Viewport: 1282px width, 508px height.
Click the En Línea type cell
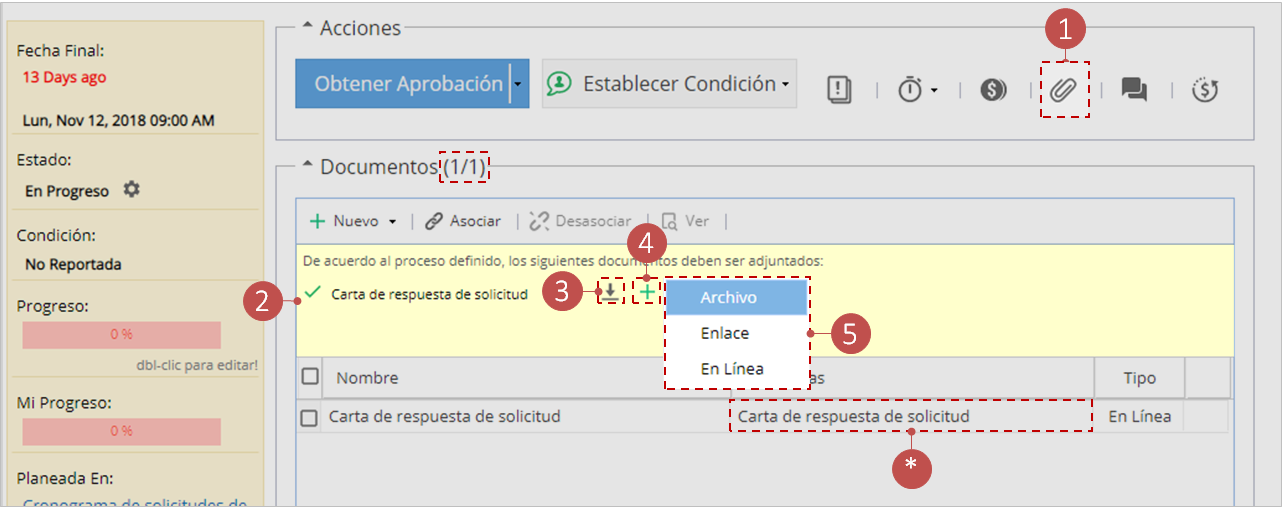1140,416
